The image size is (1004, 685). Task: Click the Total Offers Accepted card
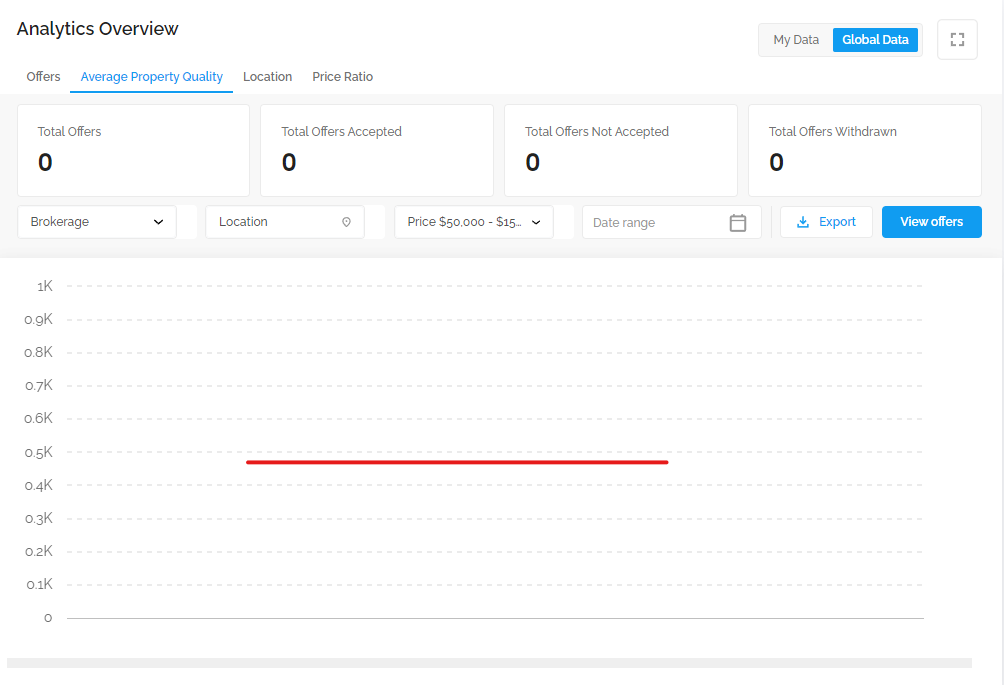[377, 150]
